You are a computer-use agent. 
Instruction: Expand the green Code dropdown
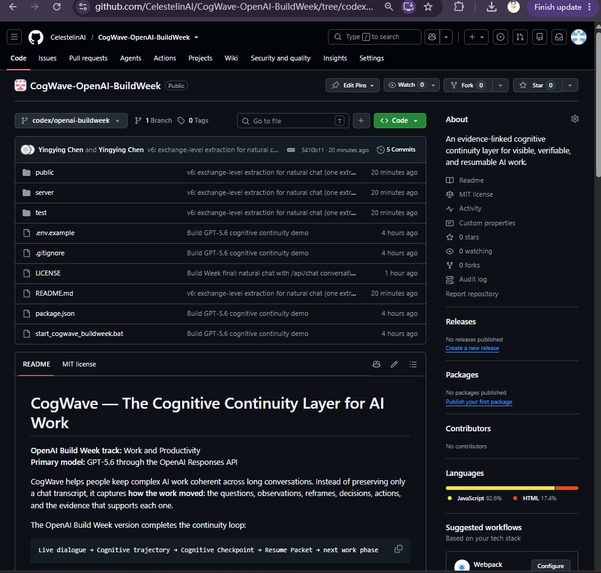400,121
